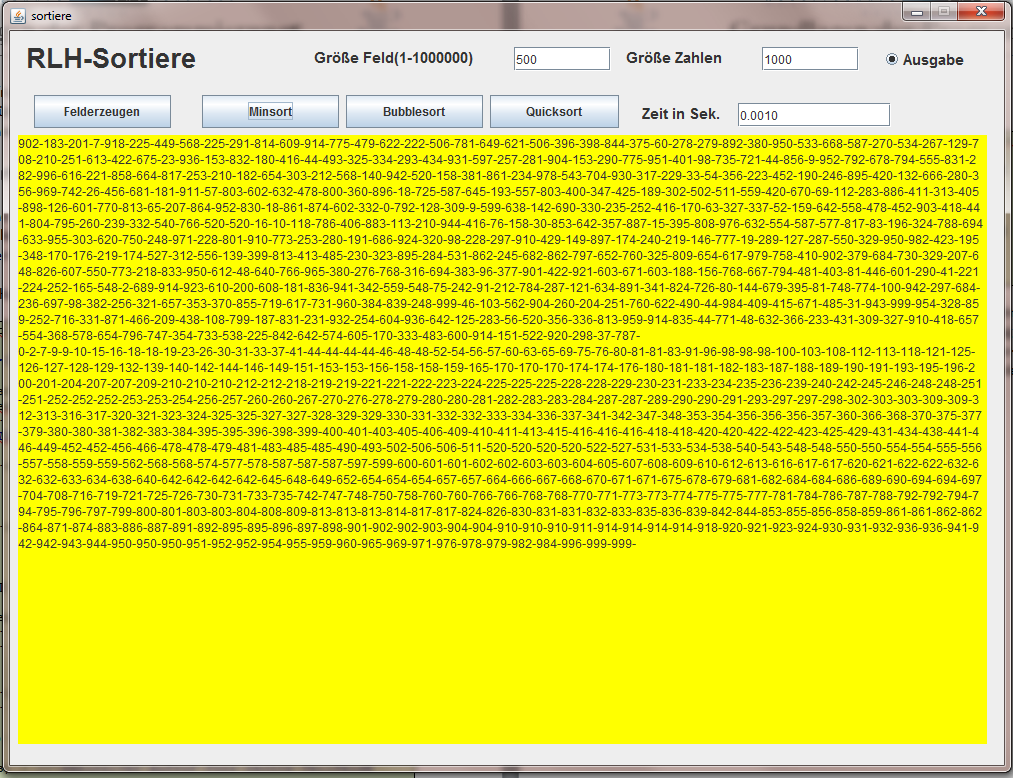The height and width of the screenshot is (778, 1013).
Task: Click the sortiere title bar text
Action: 51,16
